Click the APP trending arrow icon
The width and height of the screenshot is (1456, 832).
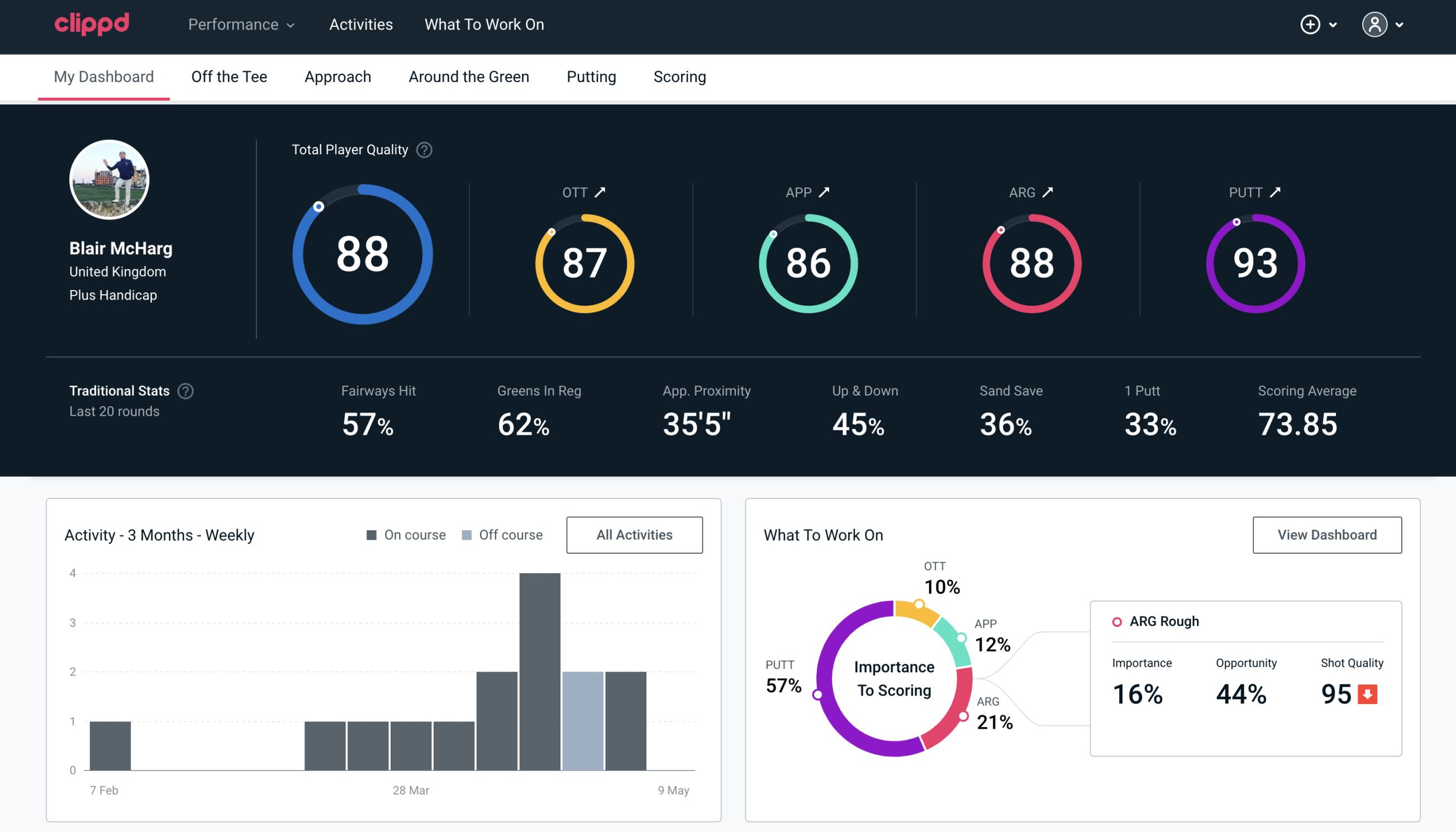824,192
